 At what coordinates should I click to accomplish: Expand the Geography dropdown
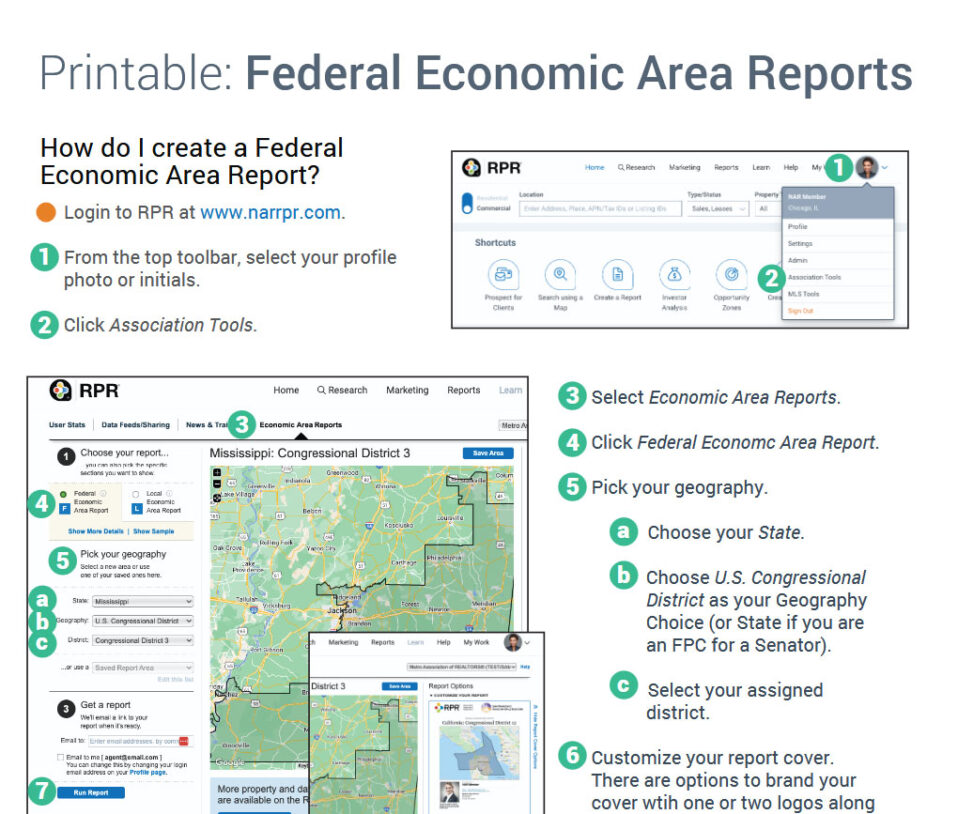[x=142, y=621]
